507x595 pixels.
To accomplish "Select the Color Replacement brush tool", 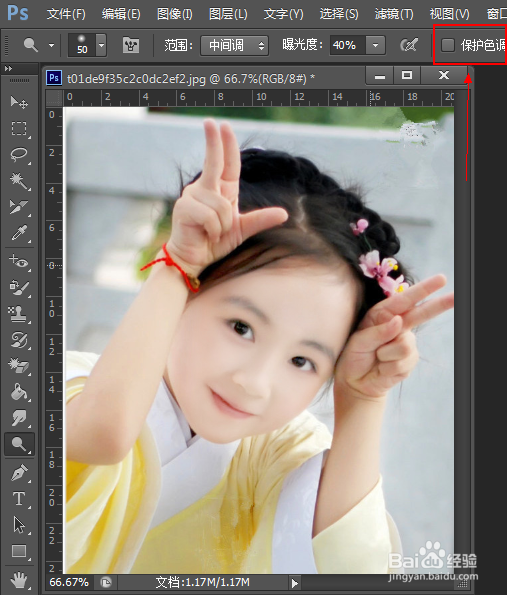I will click(x=19, y=288).
